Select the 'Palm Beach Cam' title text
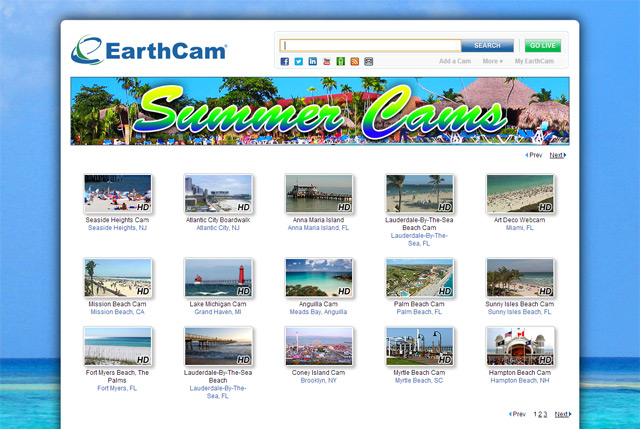This screenshot has width=640, height=429. pyautogui.click(x=419, y=304)
